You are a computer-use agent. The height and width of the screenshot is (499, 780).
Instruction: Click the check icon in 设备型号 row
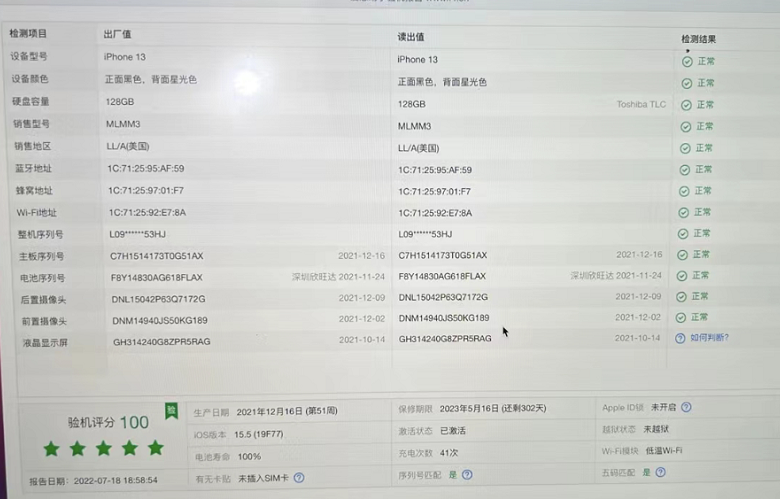(x=687, y=62)
